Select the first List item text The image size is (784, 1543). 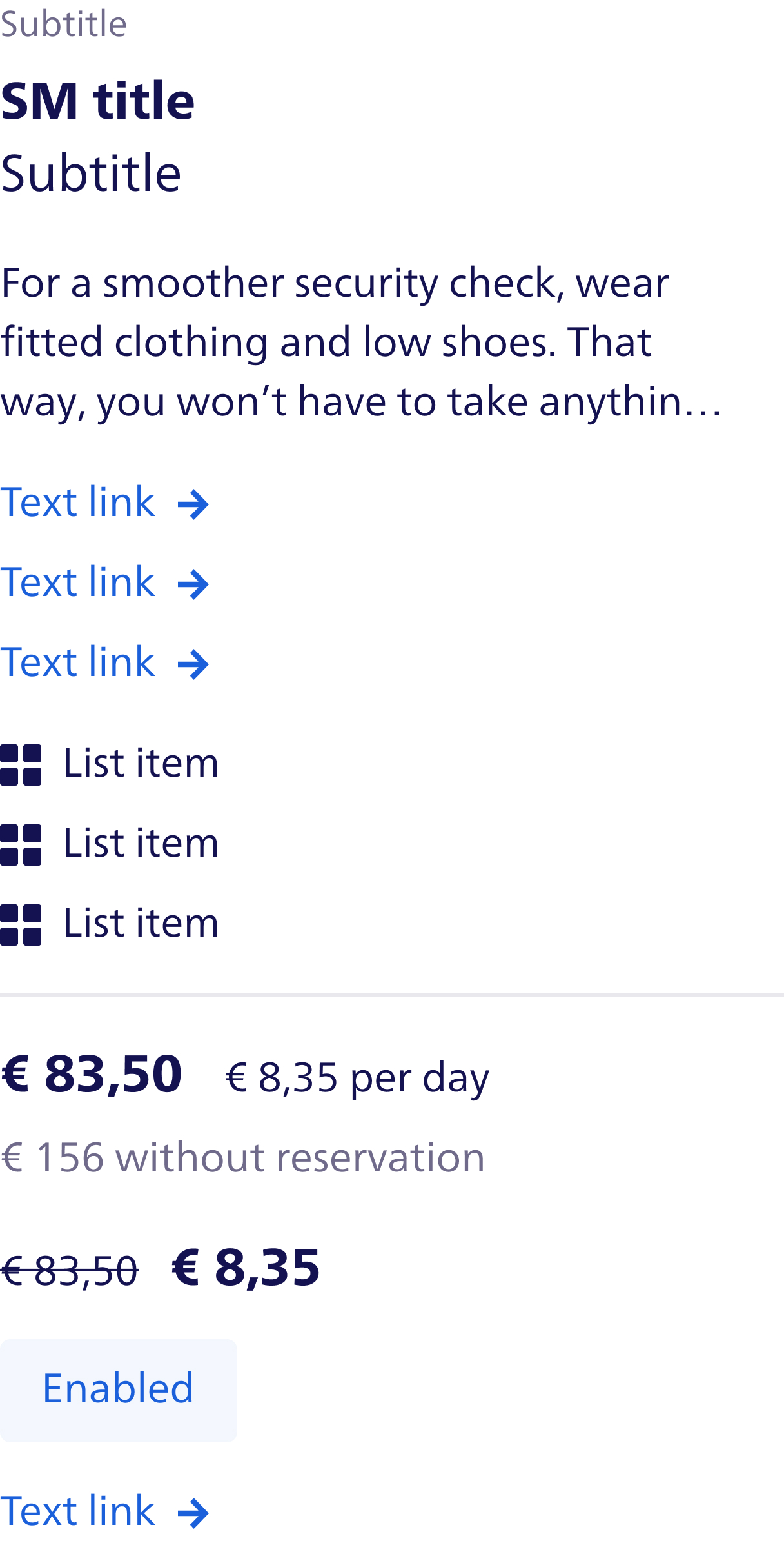(x=141, y=763)
